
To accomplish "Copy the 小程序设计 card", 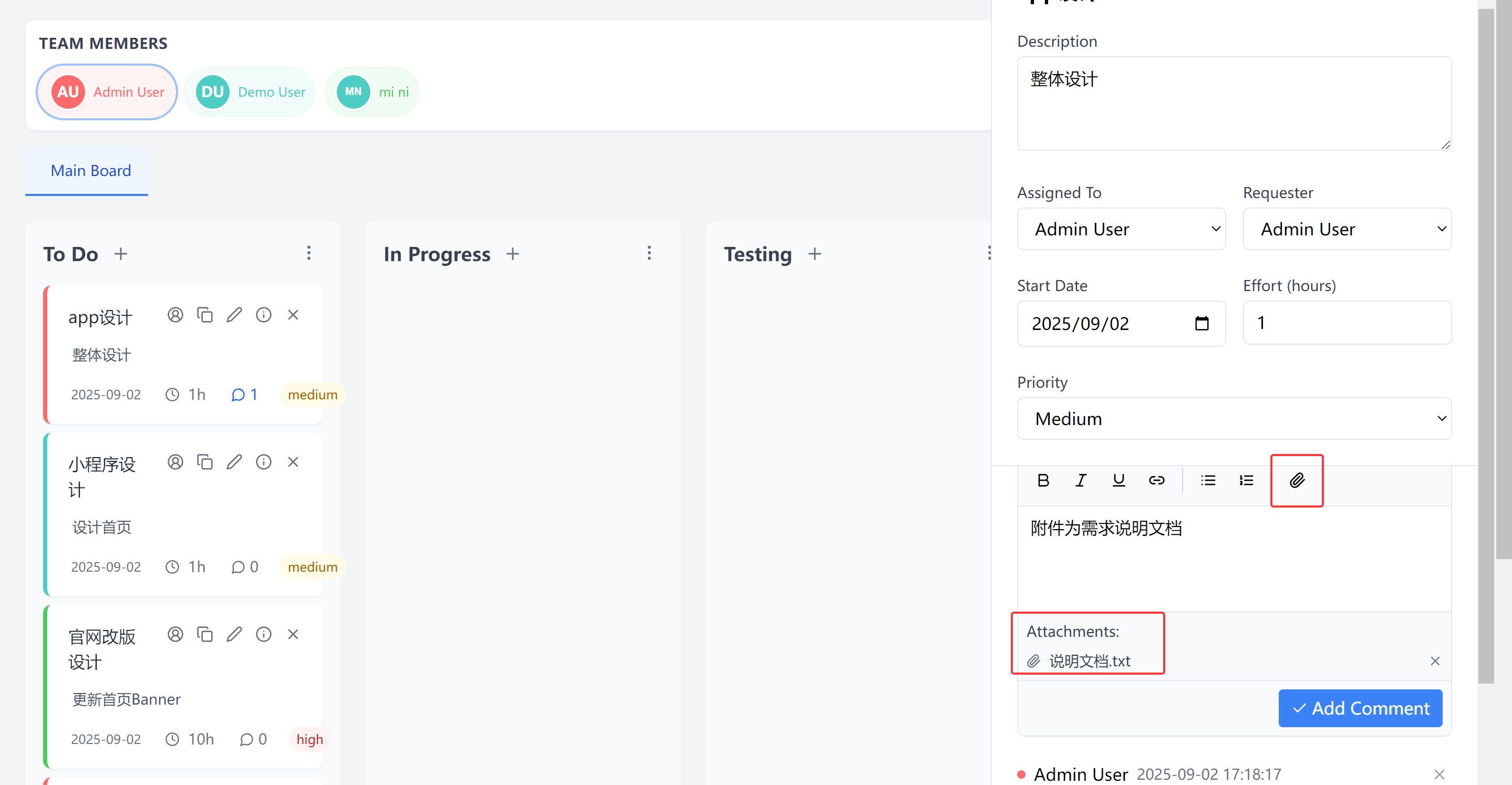I will [204, 462].
